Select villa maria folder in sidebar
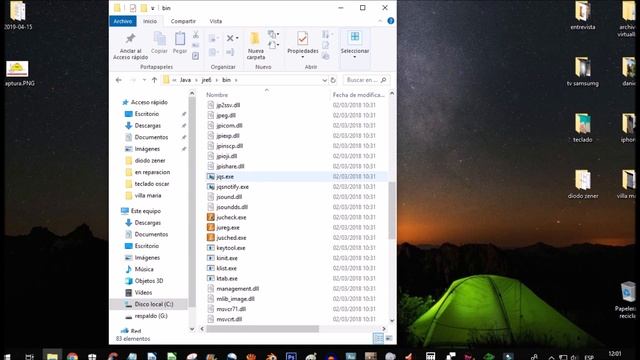This screenshot has height=360, width=640. [143, 196]
